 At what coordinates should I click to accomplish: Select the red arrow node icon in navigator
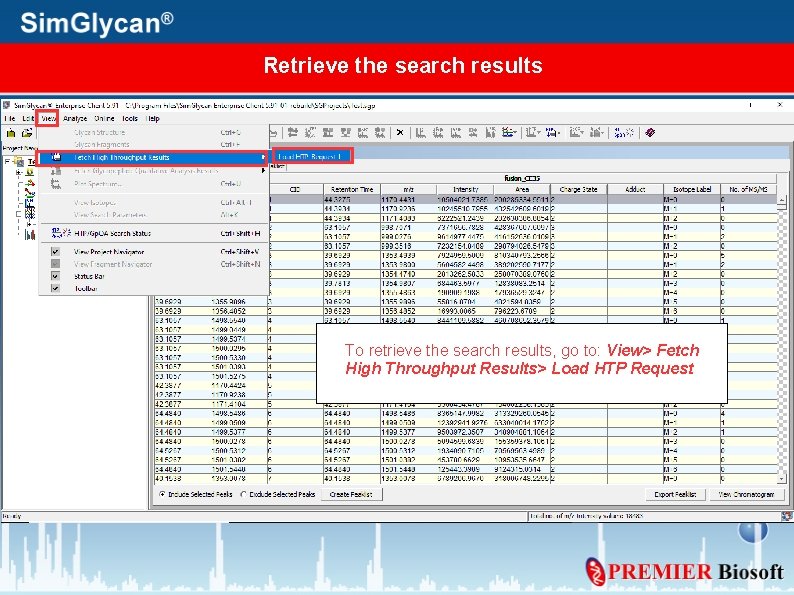(x=30, y=183)
